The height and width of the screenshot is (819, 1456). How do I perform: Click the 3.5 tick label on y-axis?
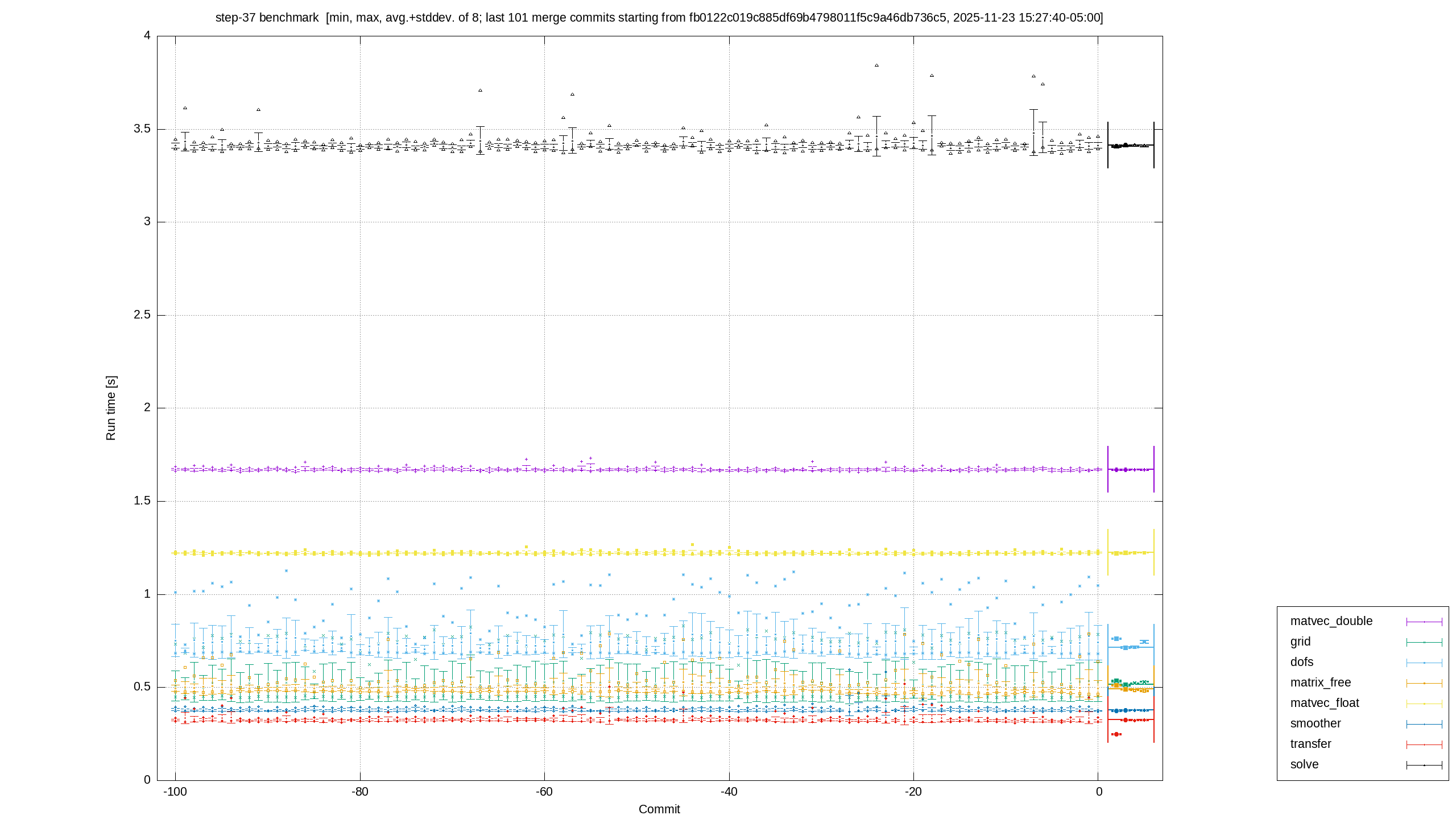point(142,129)
